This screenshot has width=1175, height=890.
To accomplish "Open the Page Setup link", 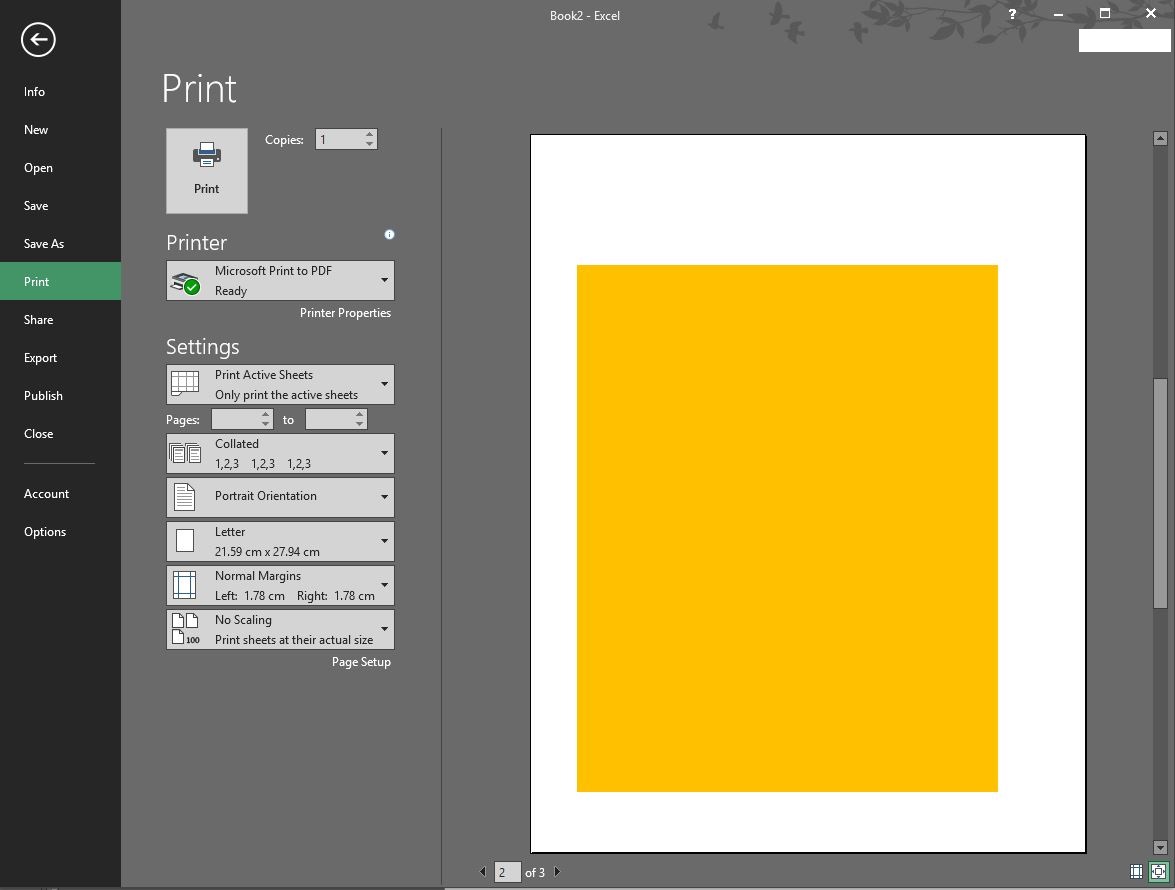I will [361, 662].
